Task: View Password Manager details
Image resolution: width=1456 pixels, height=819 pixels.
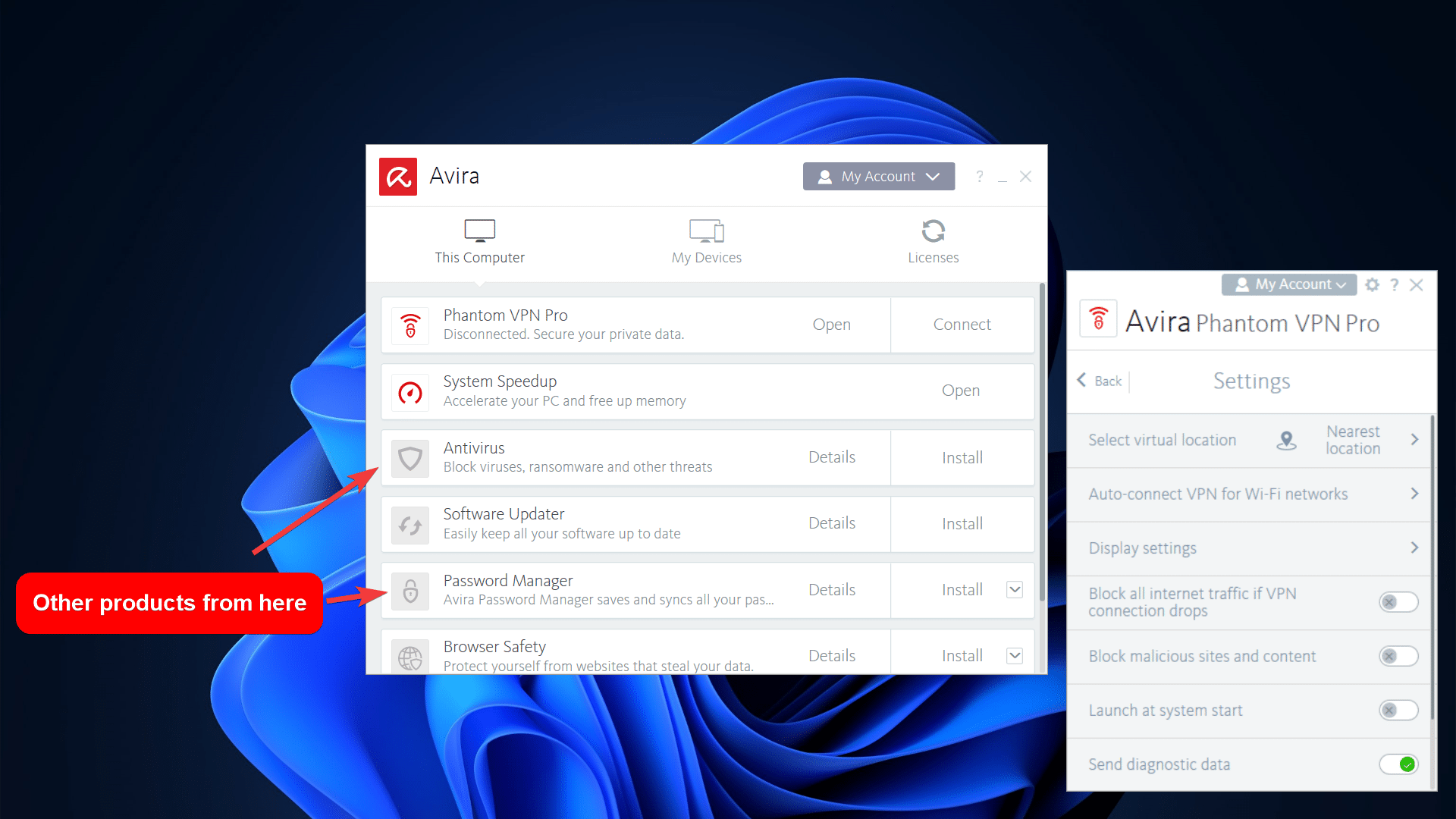Action: click(x=832, y=590)
